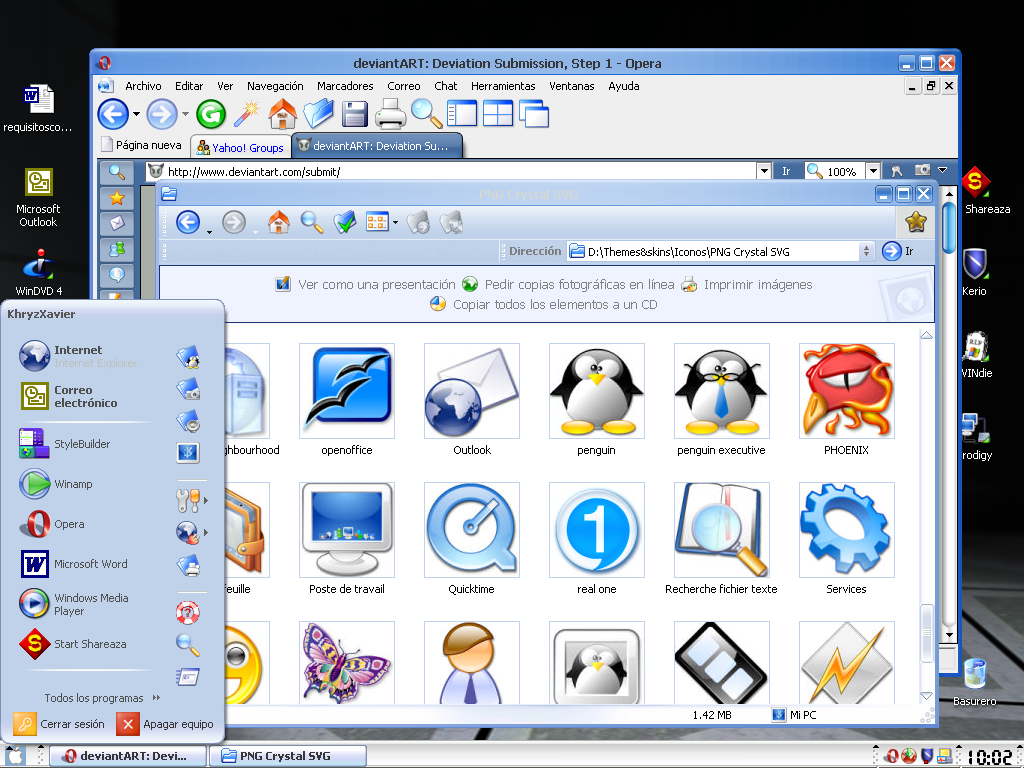Open StyleBuilder from the start menu
The width and height of the screenshot is (1024, 768).
click(82, 444)
